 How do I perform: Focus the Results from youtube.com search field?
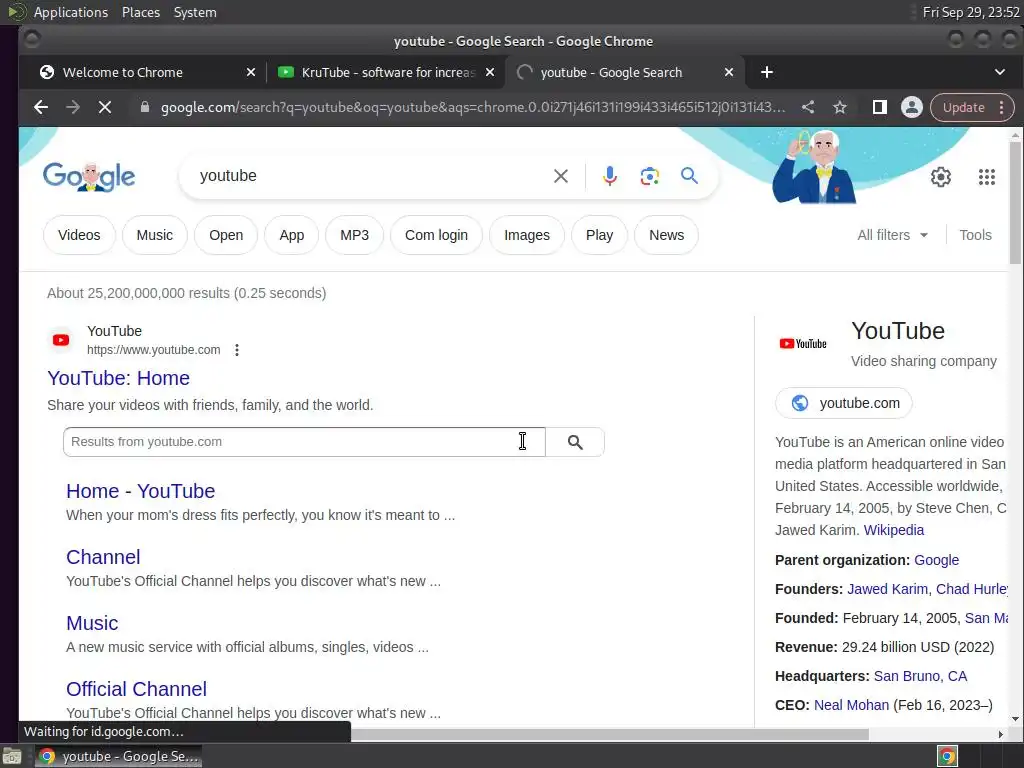pyautogui.click(x=304, y=442)
